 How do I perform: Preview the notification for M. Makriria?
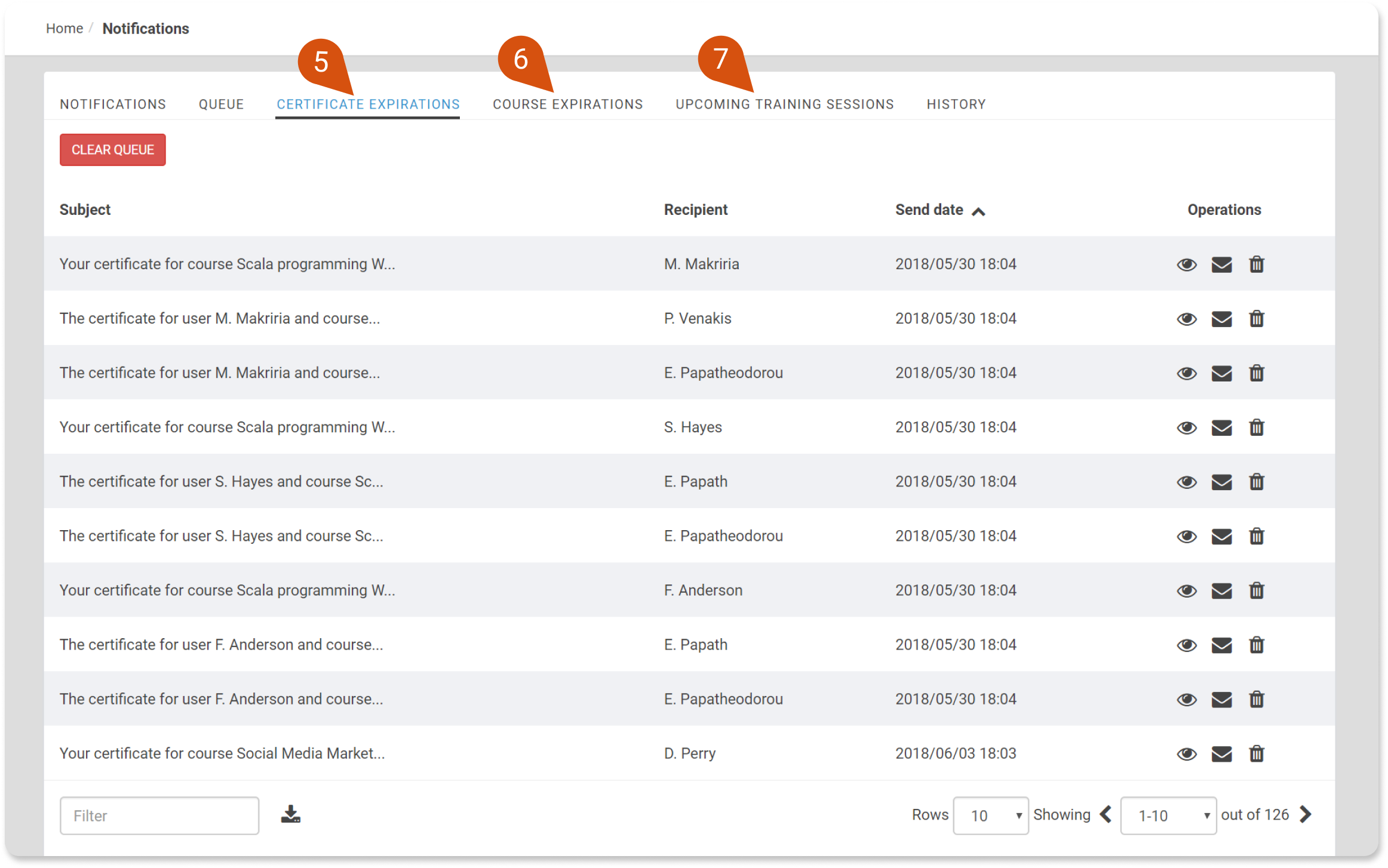click(x=1186, y=264)
